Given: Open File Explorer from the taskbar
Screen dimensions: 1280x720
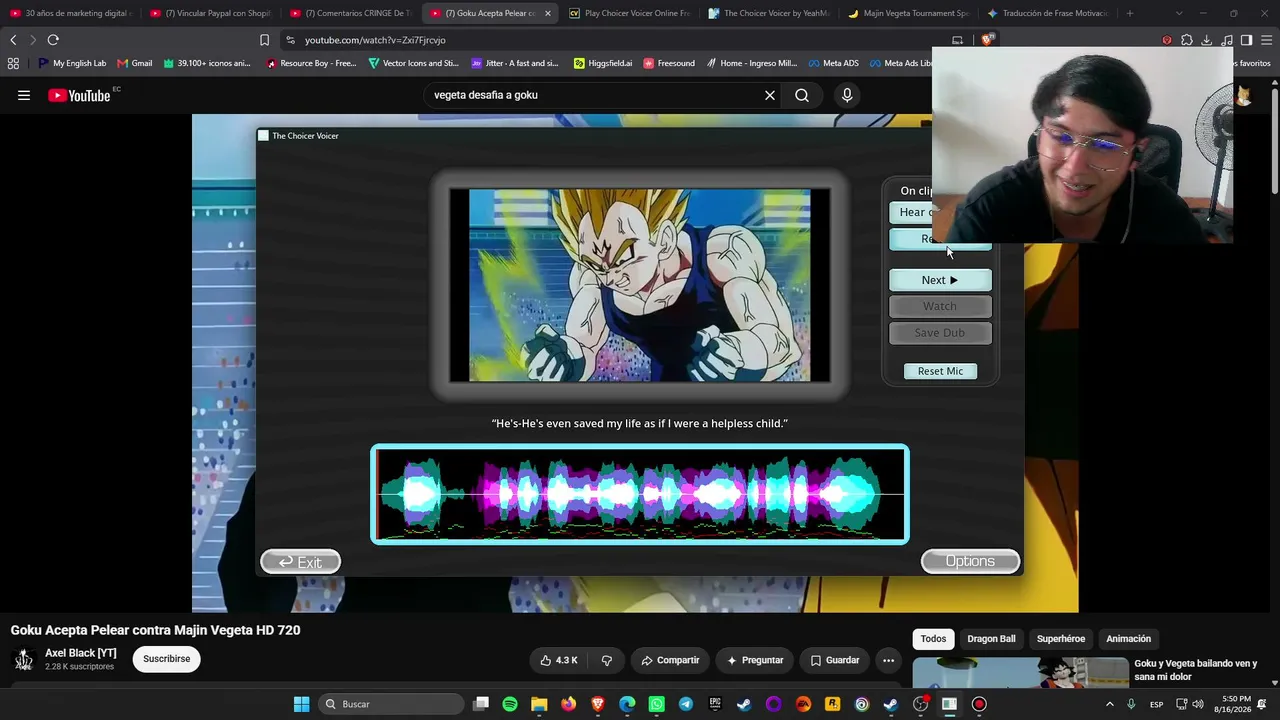Looking at the screenshot, I should point(539,704).
